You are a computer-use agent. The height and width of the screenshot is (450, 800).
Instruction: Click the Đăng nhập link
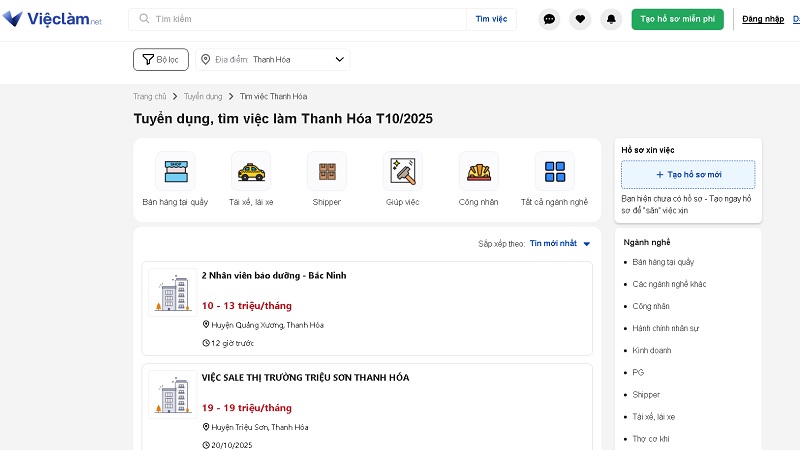coord(763,19)
